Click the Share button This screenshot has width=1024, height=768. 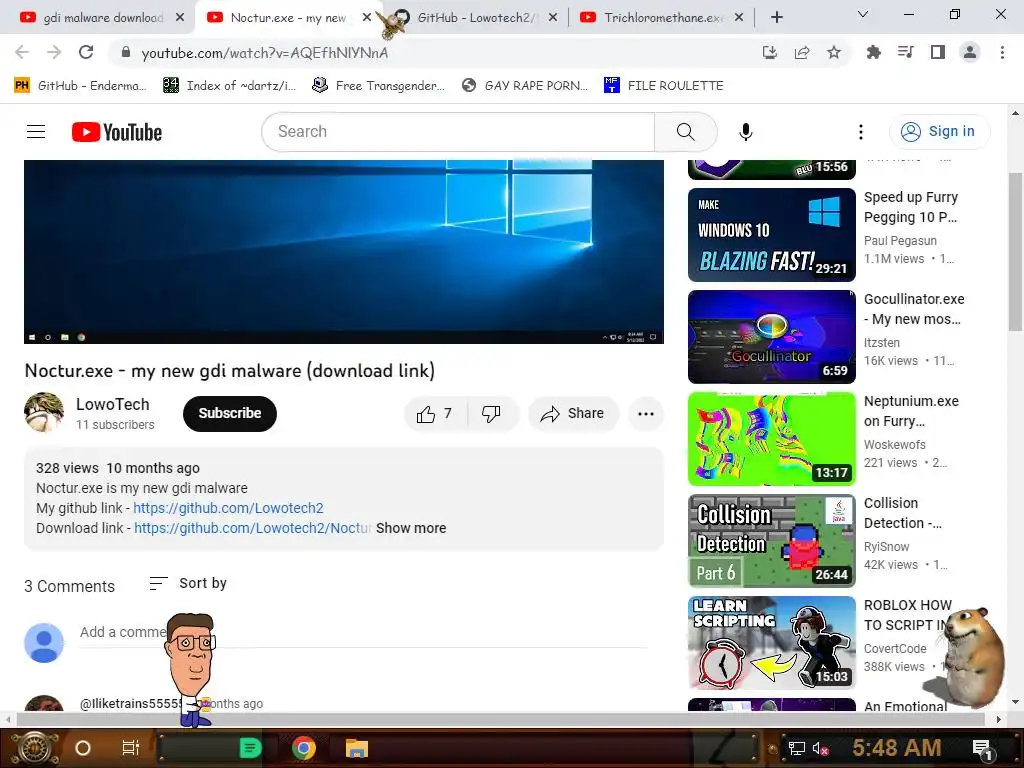click(573, 413)
